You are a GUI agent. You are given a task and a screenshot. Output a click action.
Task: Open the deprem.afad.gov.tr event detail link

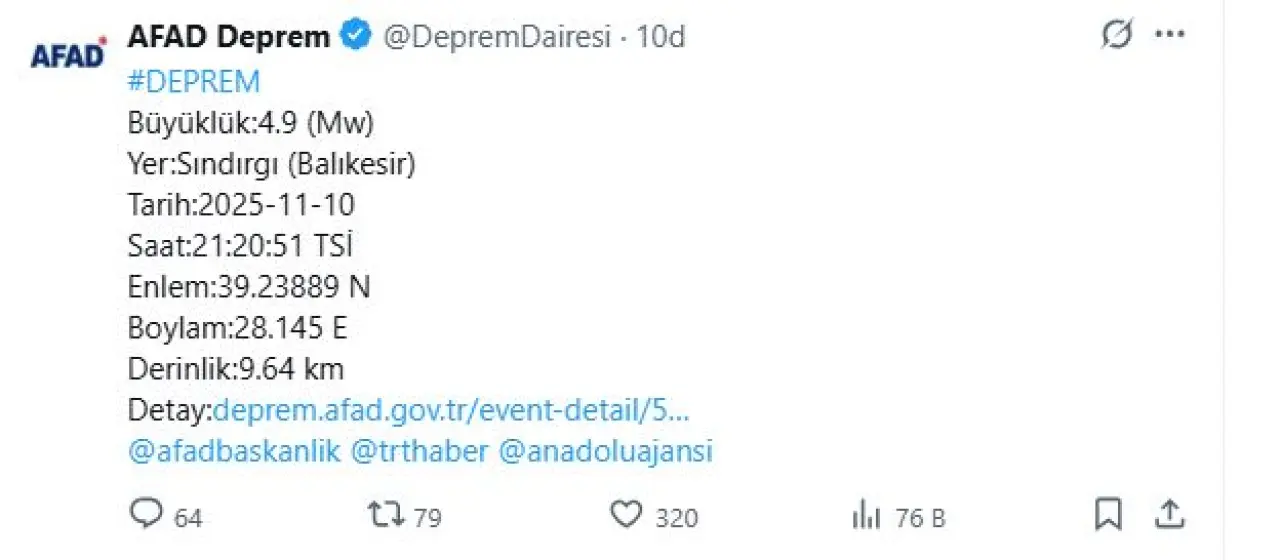click(452, 410)
